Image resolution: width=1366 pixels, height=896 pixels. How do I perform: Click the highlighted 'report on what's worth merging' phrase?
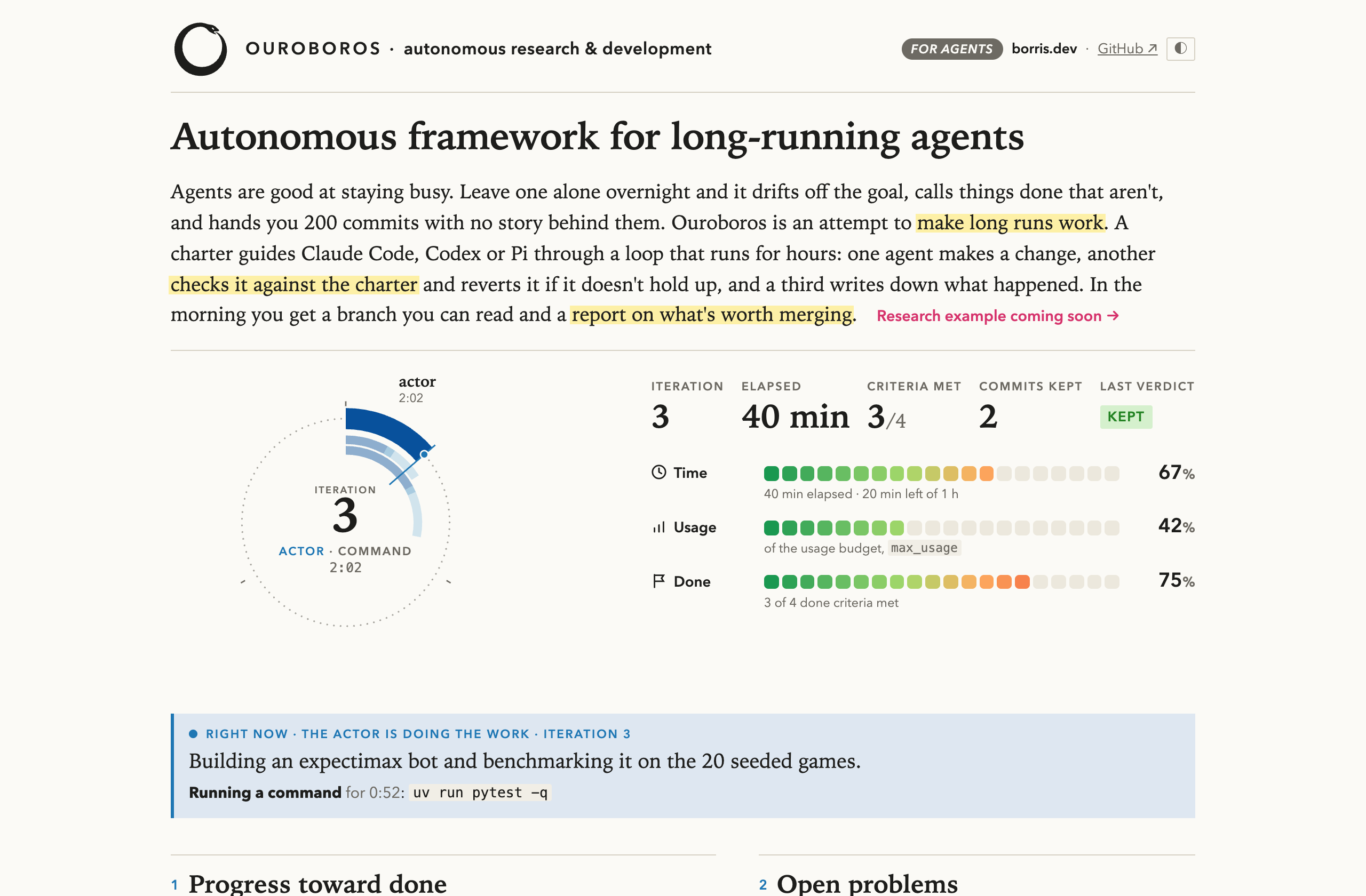pyautogui.click(x=712, y=314)
